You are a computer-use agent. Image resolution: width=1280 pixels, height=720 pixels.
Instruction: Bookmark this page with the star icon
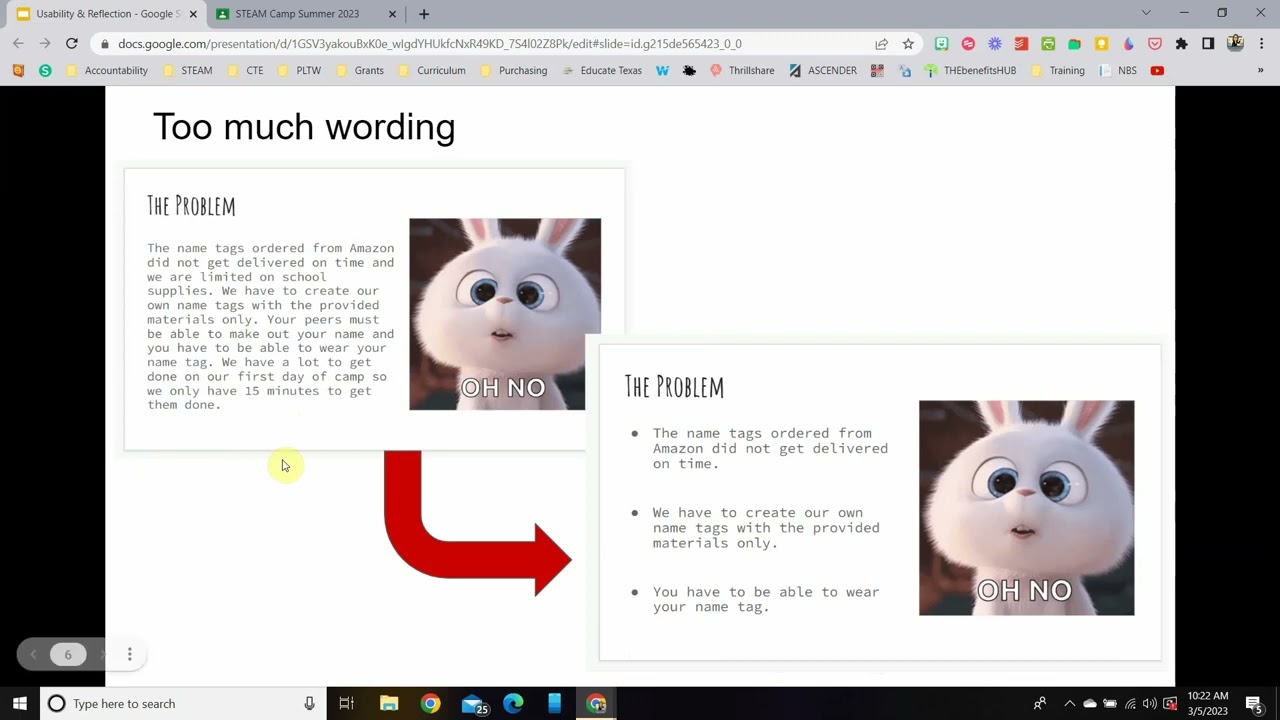[908, 44]
